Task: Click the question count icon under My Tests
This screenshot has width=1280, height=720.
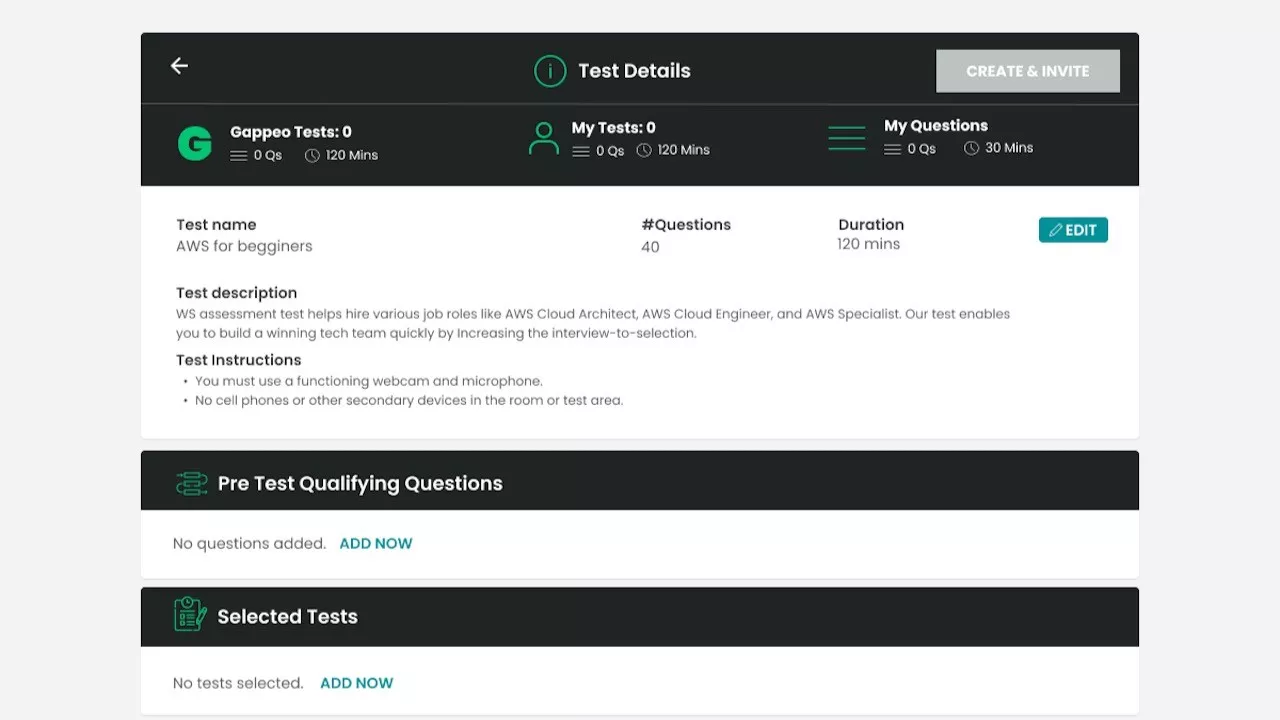Action: pyautogui.click(x=580, y=151)
